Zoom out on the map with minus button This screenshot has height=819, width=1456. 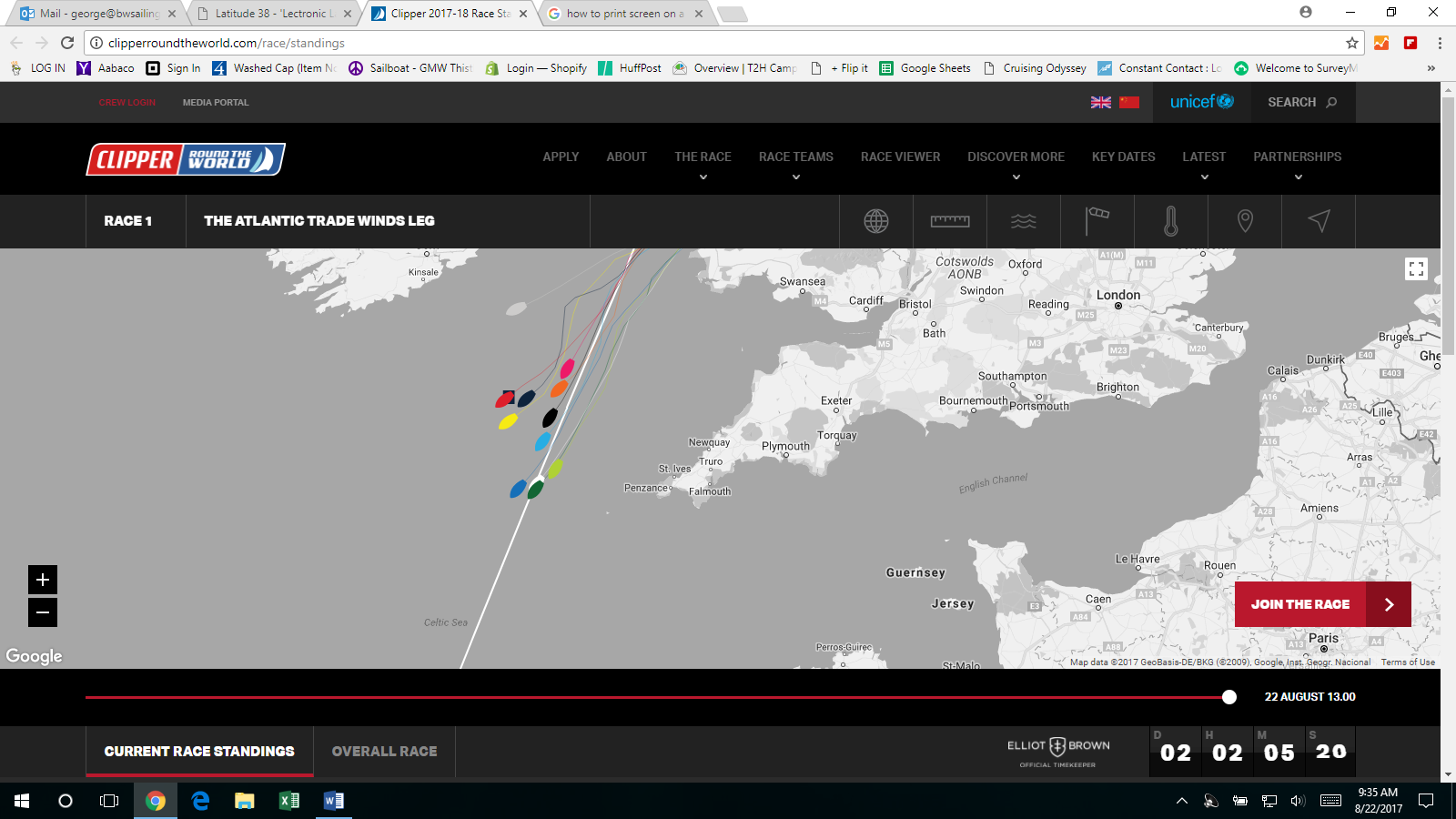(43, 612)
